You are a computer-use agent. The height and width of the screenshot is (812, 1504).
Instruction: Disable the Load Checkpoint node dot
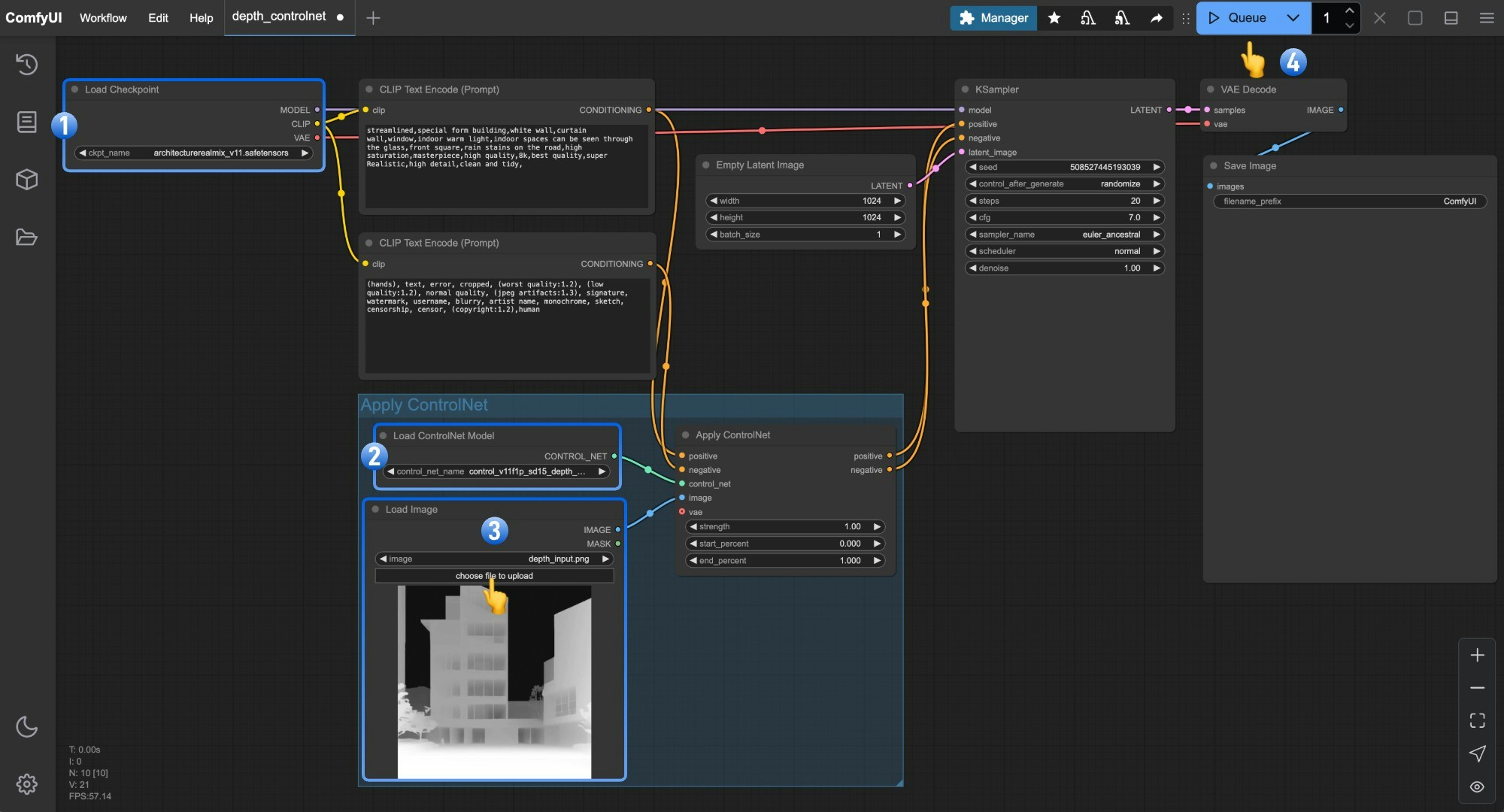pos(74,89)
